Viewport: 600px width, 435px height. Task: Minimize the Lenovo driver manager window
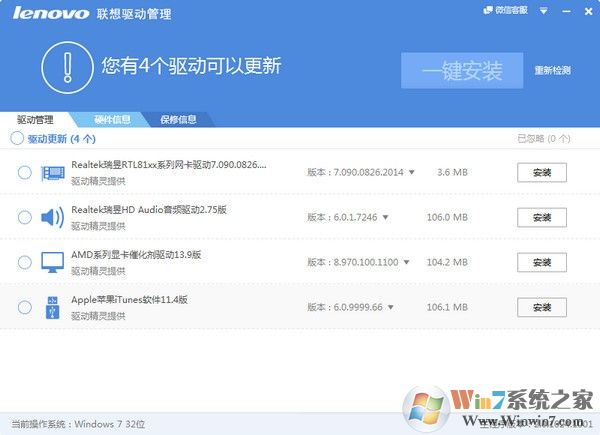click(x=566, y=11)
